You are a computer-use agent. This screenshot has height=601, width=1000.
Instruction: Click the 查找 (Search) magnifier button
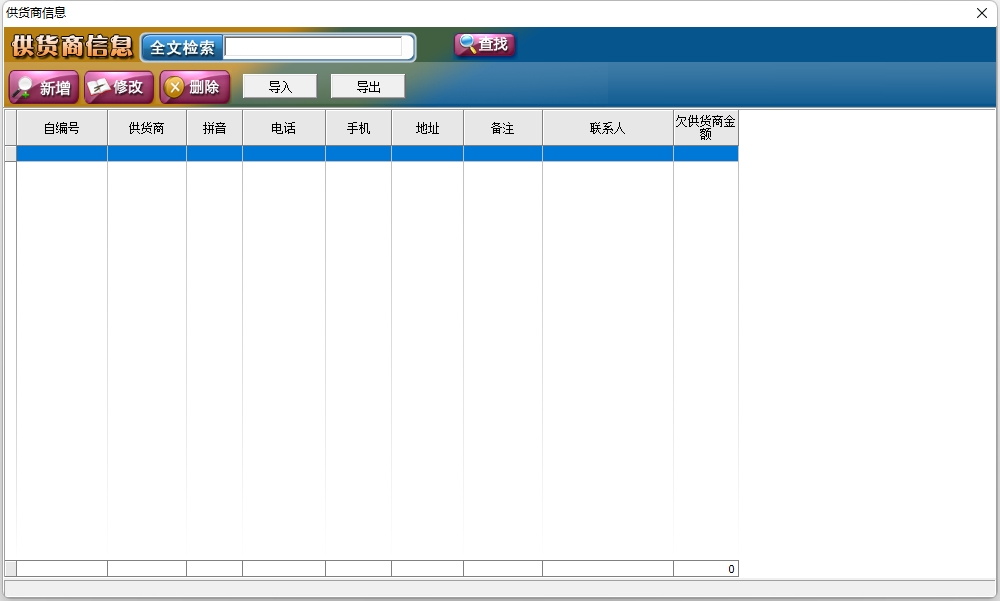tap(484, 45)
